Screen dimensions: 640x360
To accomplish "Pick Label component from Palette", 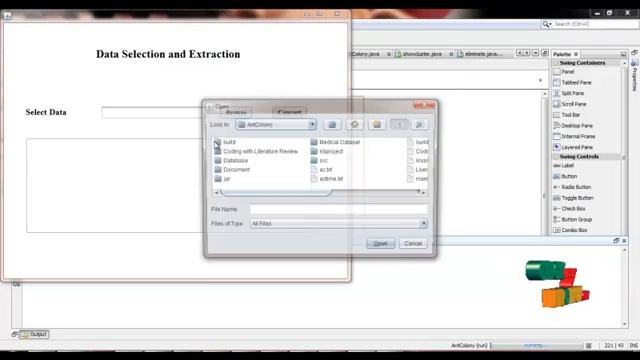I will [x=564, y=166].
